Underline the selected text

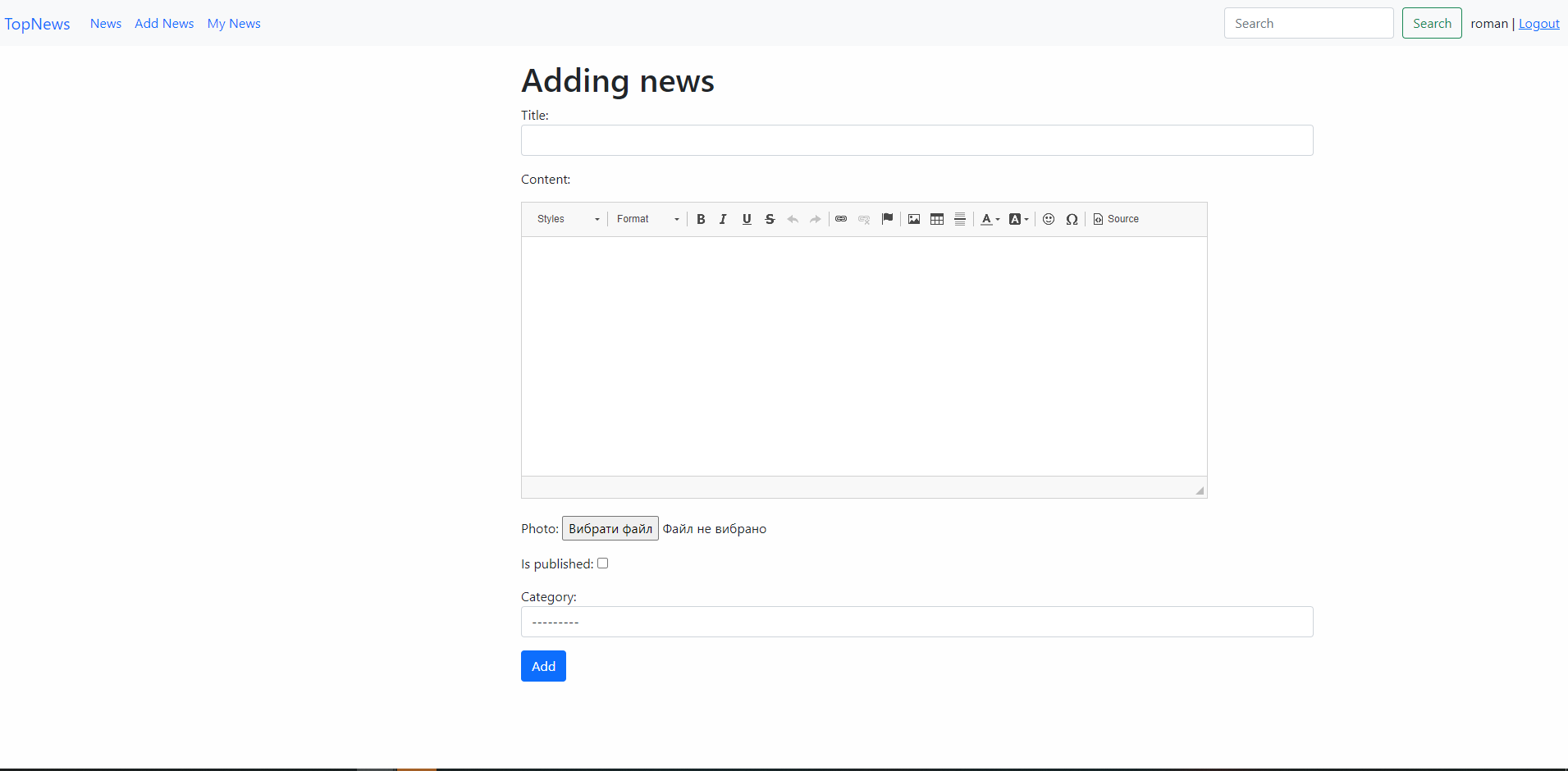click(746, 219)
